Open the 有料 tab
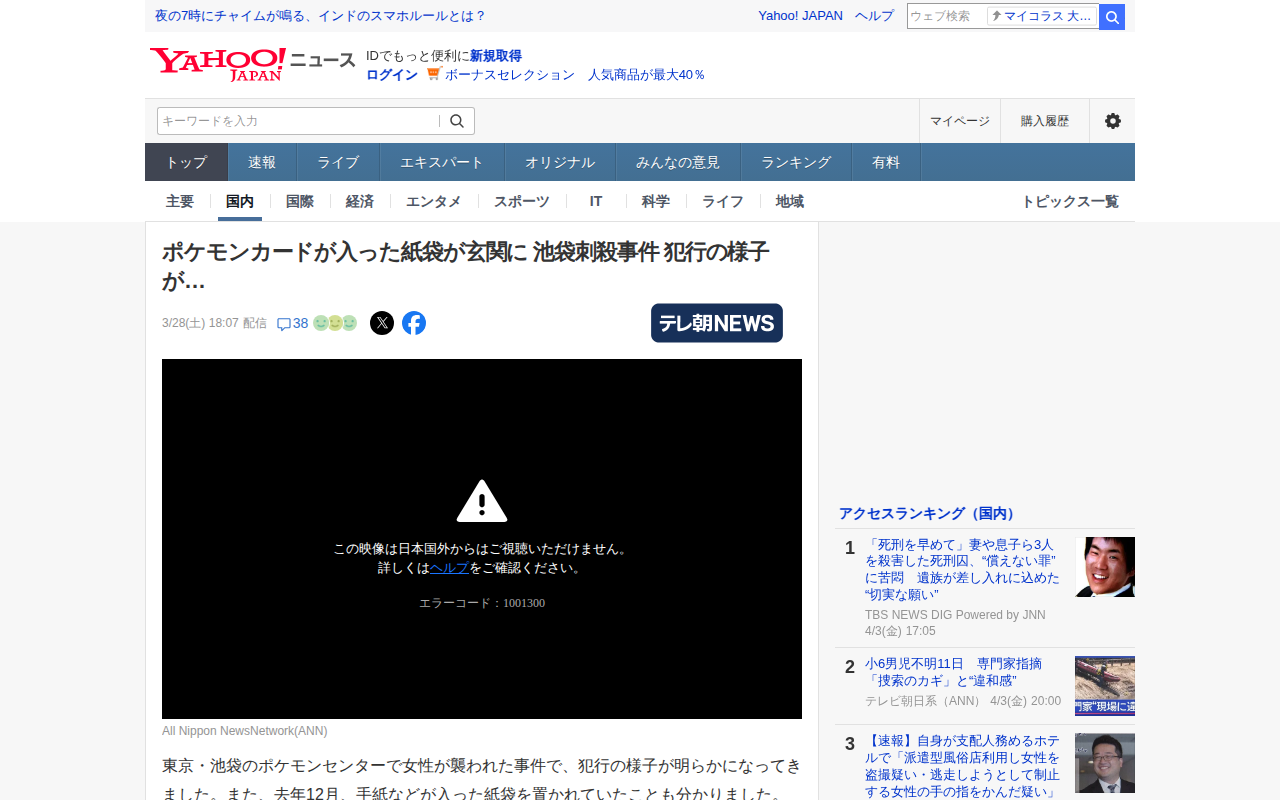This screenshot has height=800, width=1280. point(886,162)
